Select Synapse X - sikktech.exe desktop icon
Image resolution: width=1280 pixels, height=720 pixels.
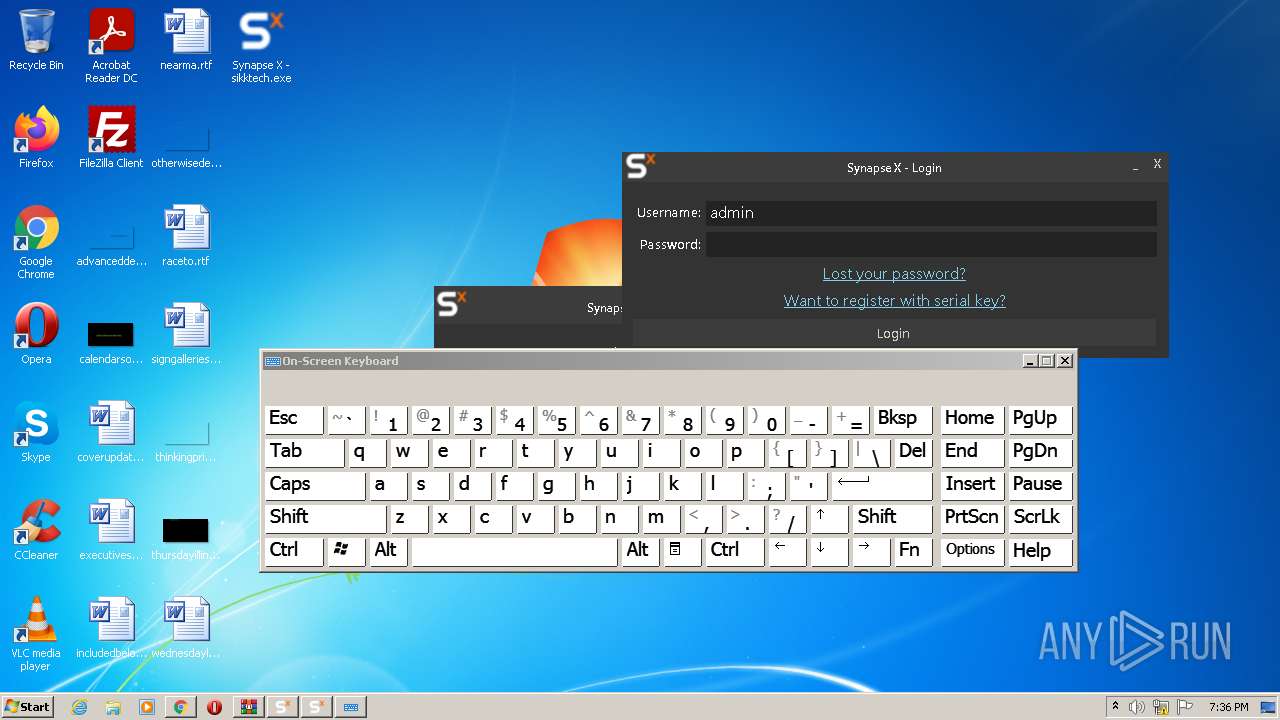click(x=261, y=46)
